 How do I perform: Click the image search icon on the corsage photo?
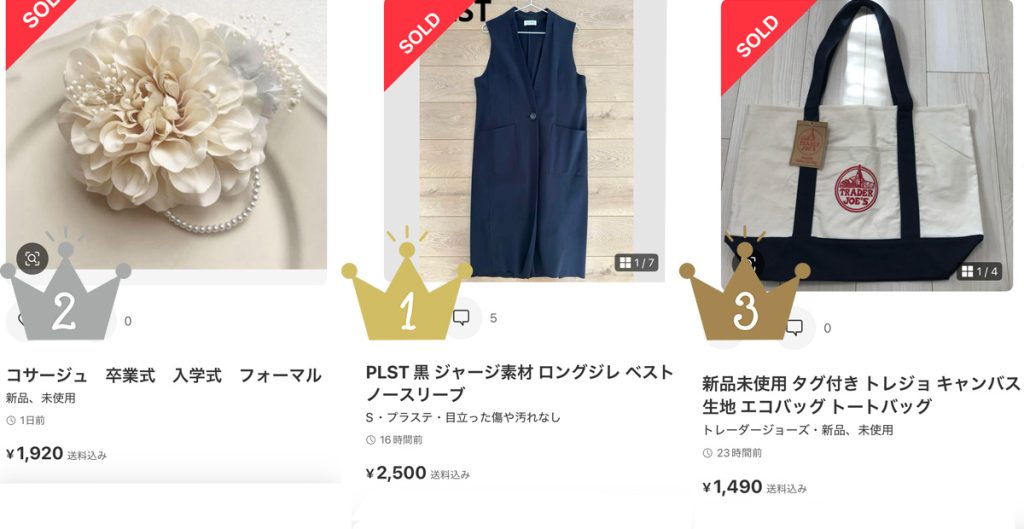(x=32, y=259)
